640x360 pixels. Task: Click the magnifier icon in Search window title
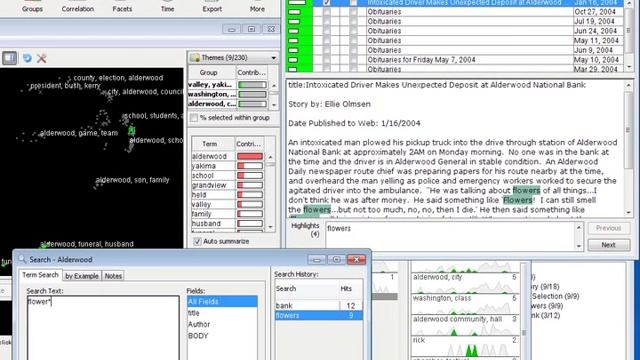click(x=22, y=259)
